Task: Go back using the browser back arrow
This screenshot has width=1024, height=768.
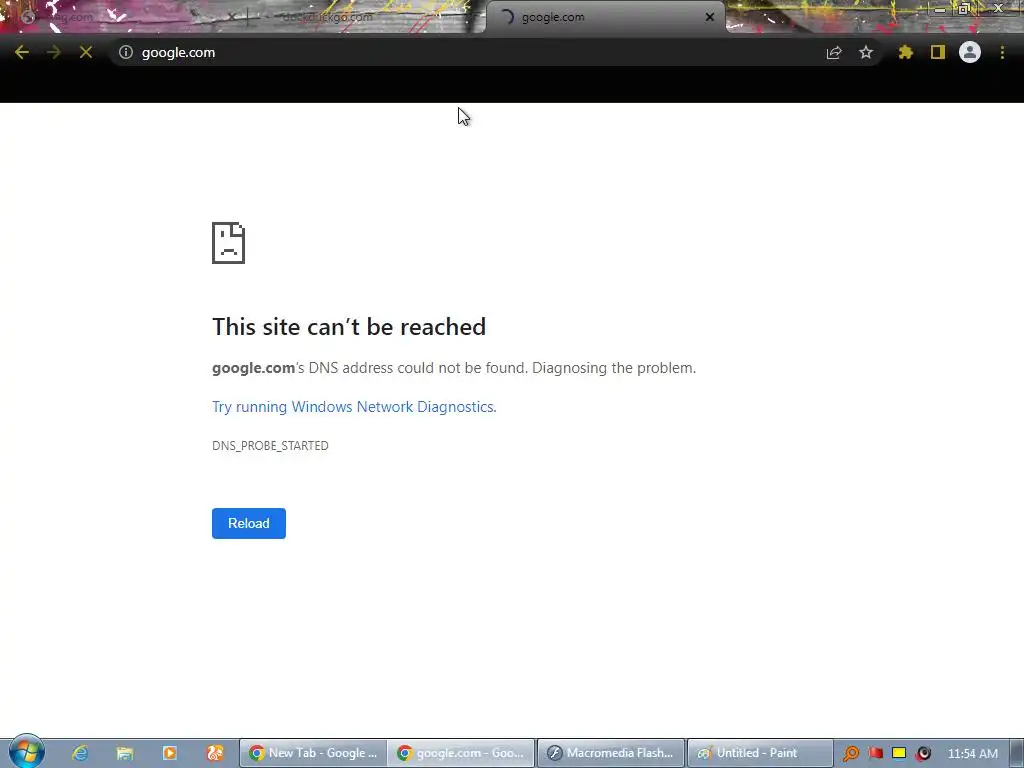Action: 22,52
